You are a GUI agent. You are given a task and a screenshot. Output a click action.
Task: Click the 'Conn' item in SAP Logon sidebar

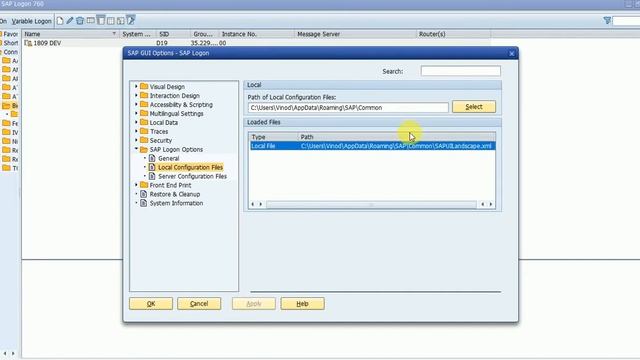[x=10, y=52]
